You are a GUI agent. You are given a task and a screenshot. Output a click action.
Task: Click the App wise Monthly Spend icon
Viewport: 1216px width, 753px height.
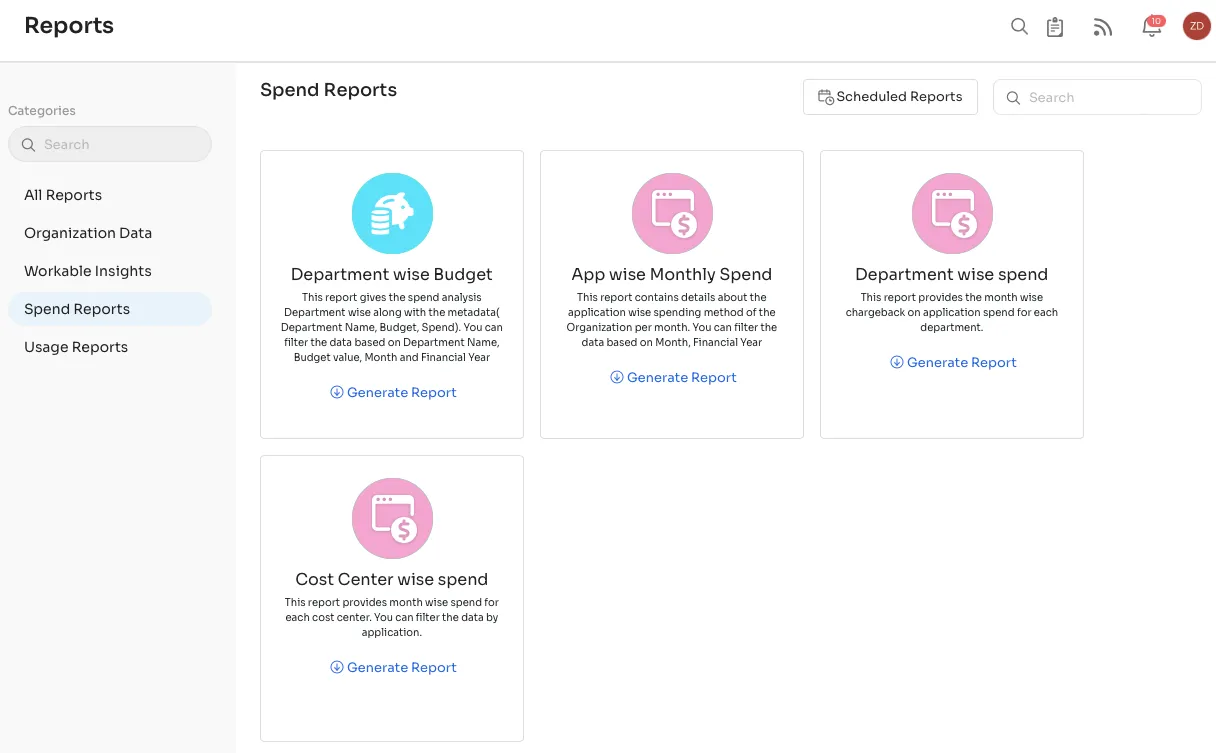tap(672, 213)
